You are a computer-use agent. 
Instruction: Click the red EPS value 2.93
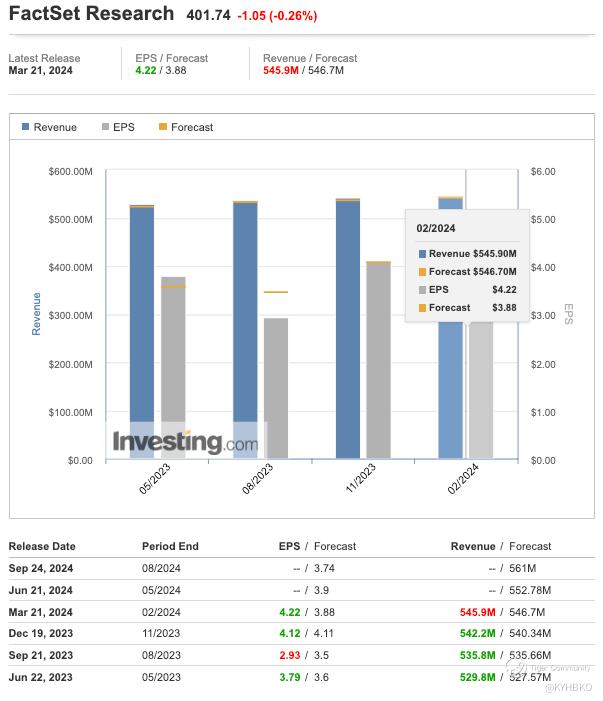click(x=290, y=655)
